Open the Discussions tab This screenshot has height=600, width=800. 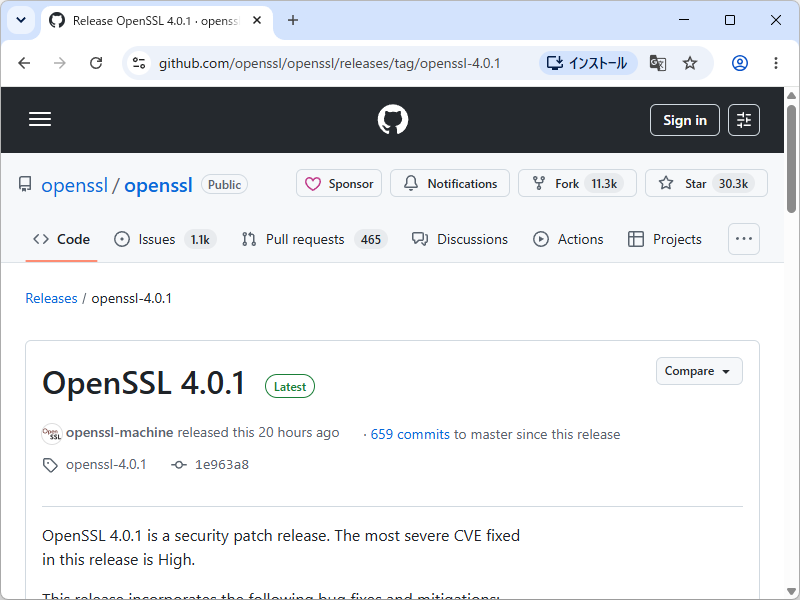coord(460,239)
